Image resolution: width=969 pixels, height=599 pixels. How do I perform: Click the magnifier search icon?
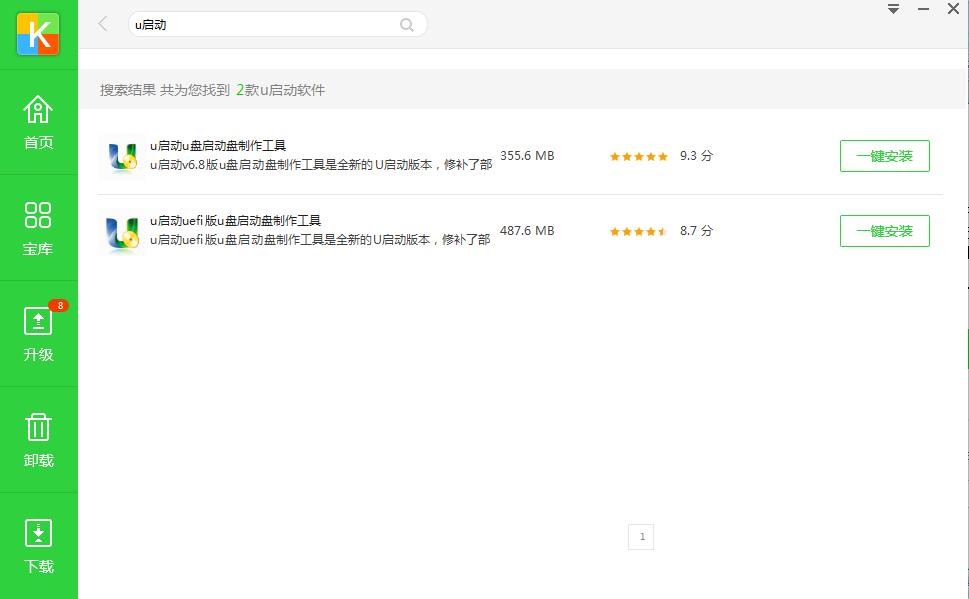(x=407, y=25)
